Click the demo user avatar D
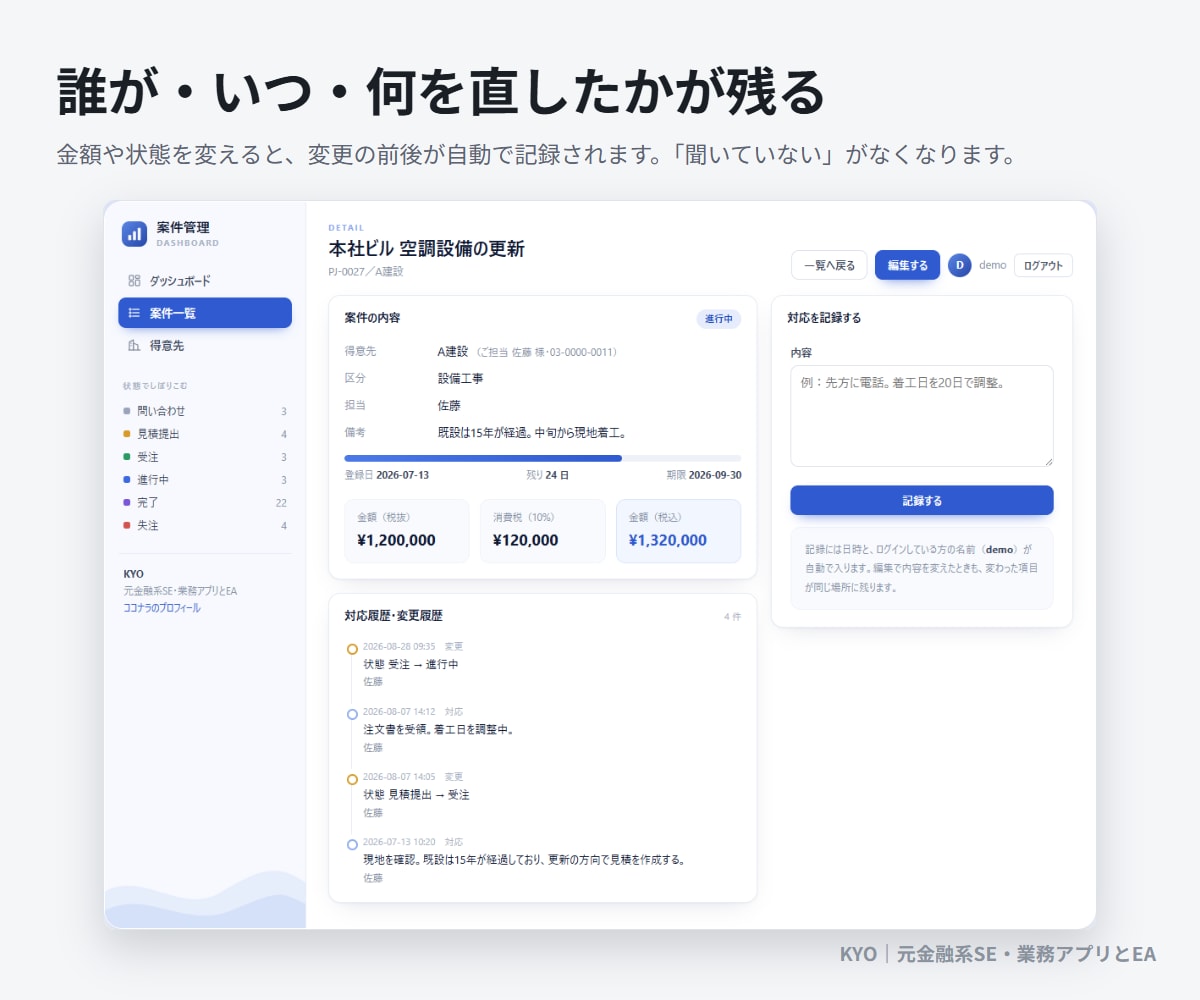Screen dimensions: 1200x1000 coord(960,265)
